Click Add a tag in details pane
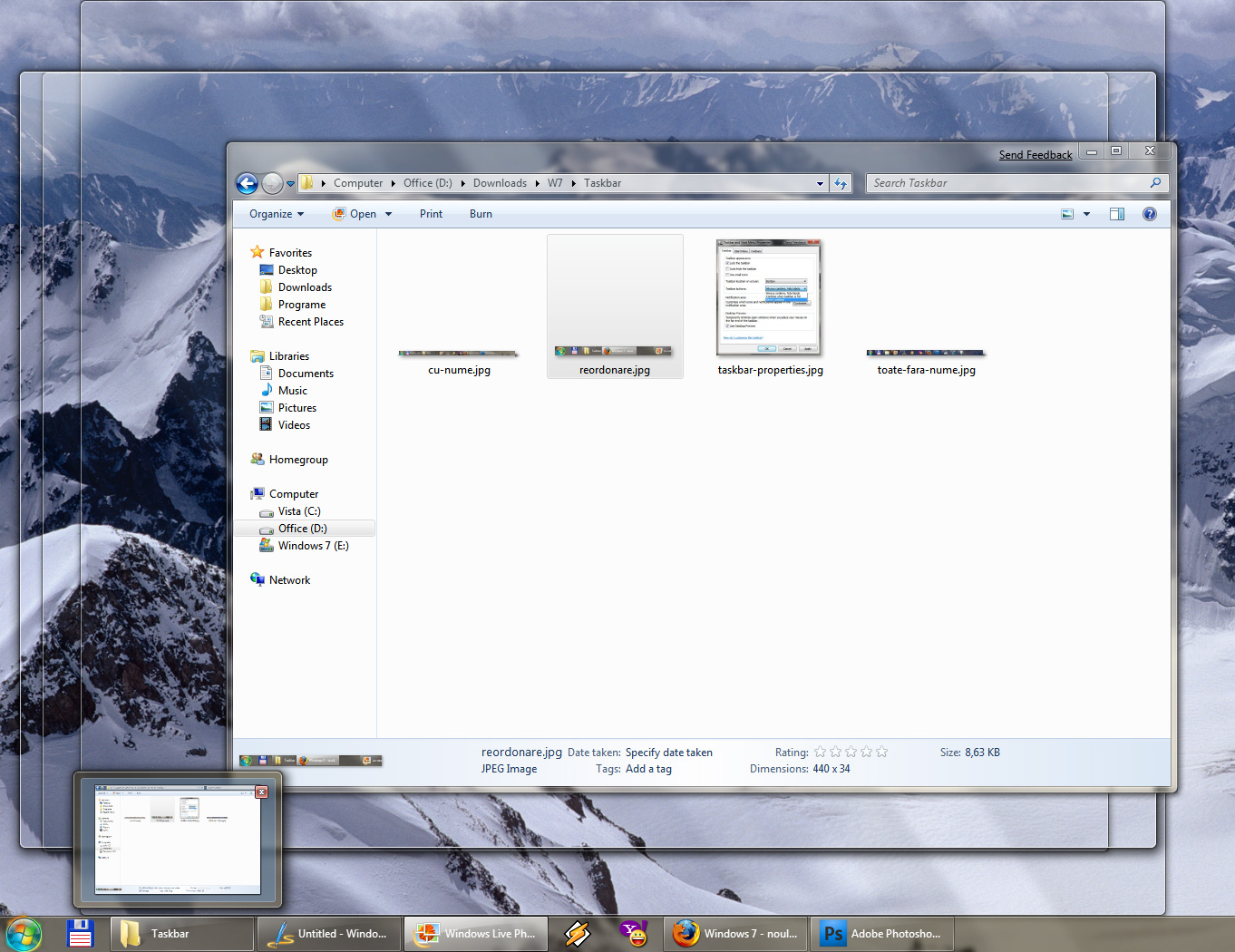Viewport: 1235px width, 952px height. tap(648, 769)
